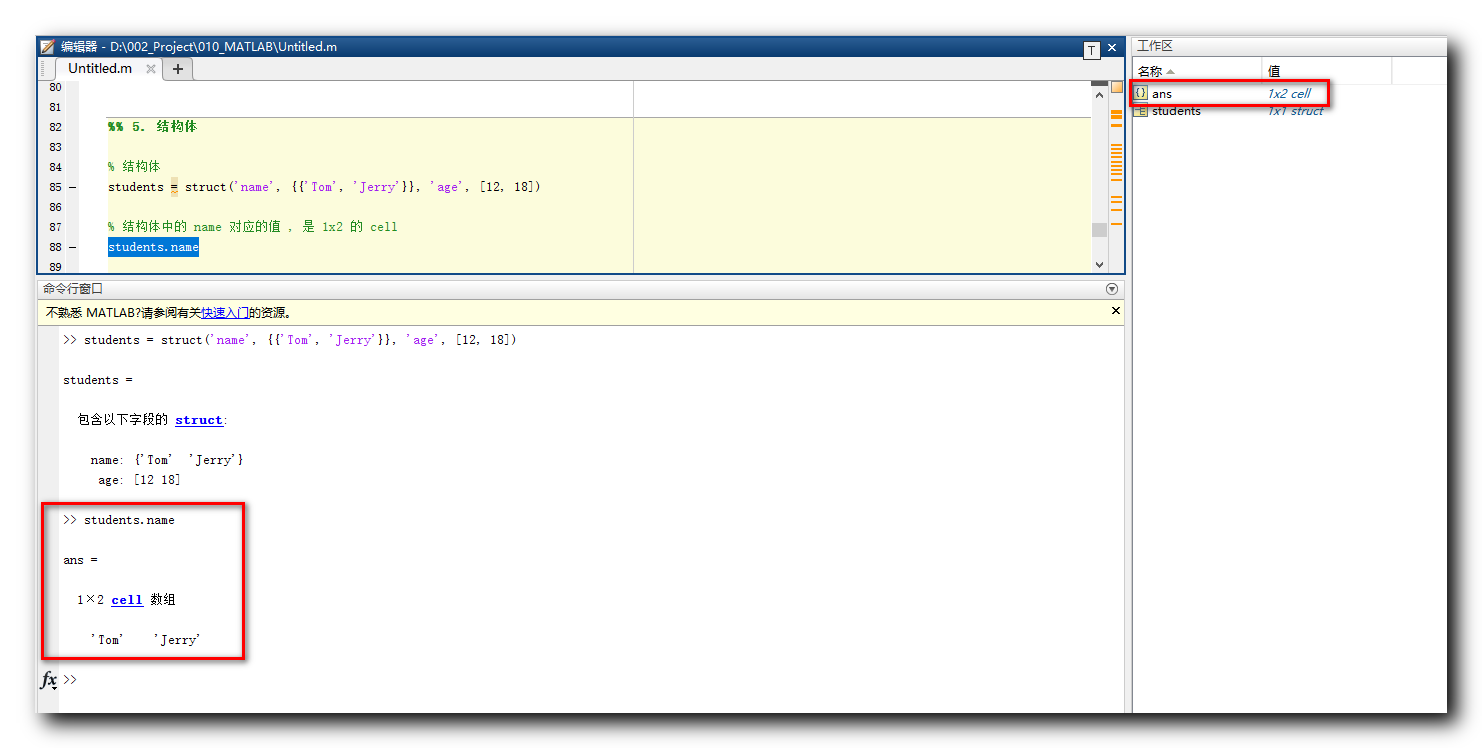Add a new editor tab with plus button

click(178, 69)
